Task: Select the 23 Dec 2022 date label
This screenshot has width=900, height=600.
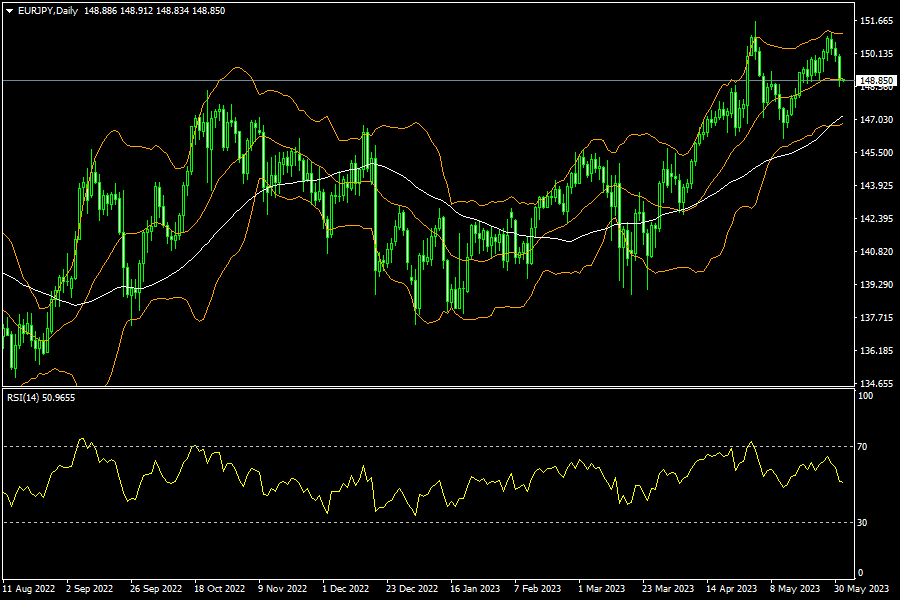Action: coord(412,589)
